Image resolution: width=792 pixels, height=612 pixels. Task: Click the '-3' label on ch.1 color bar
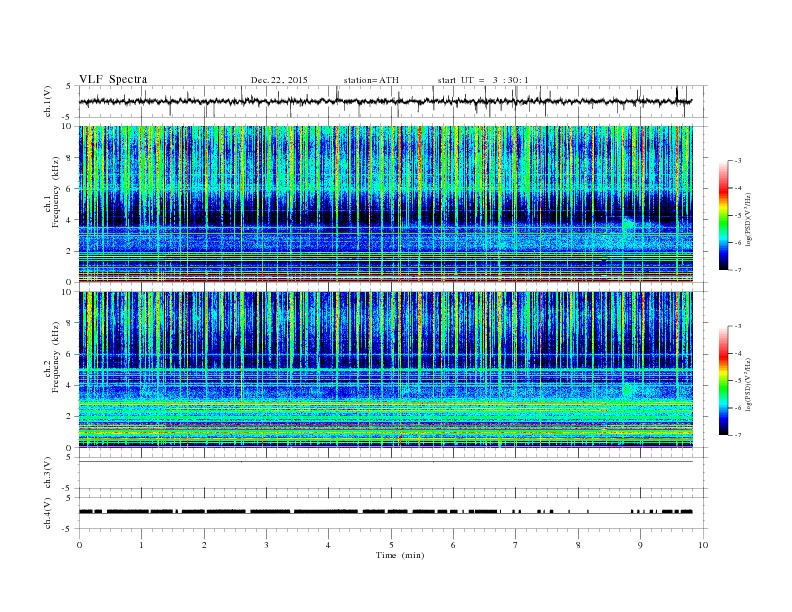pyautogui.click(x=738, y=161)
